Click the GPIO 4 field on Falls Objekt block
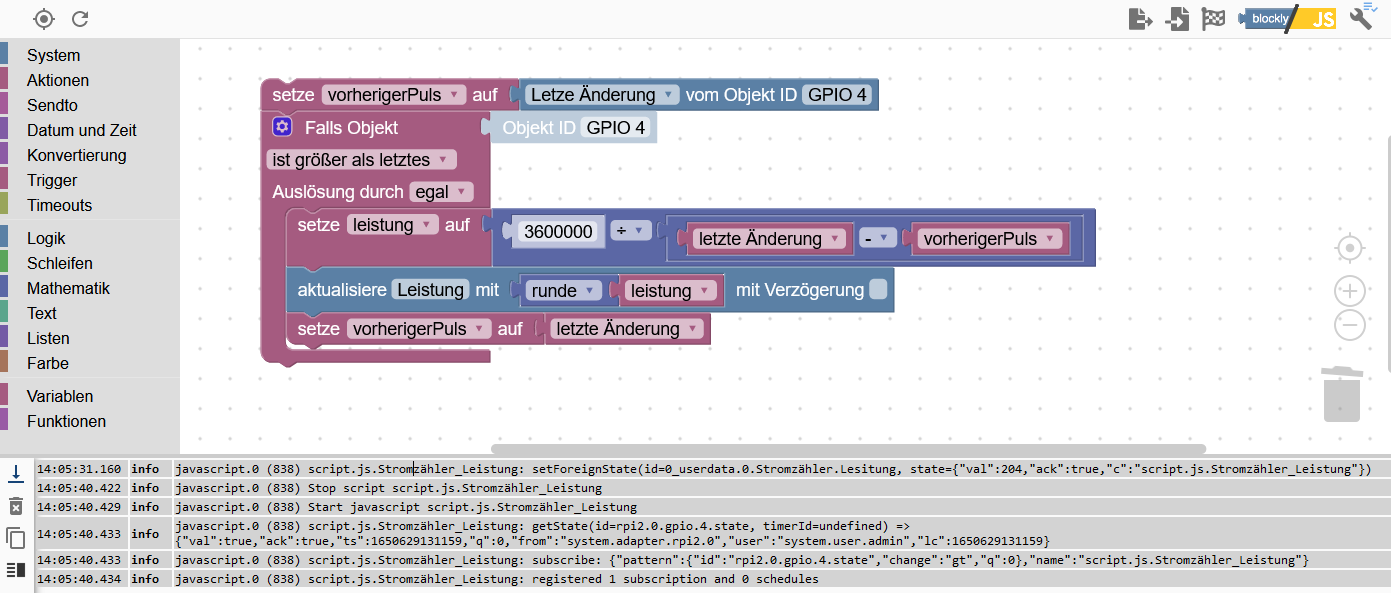 coord(616,128)
